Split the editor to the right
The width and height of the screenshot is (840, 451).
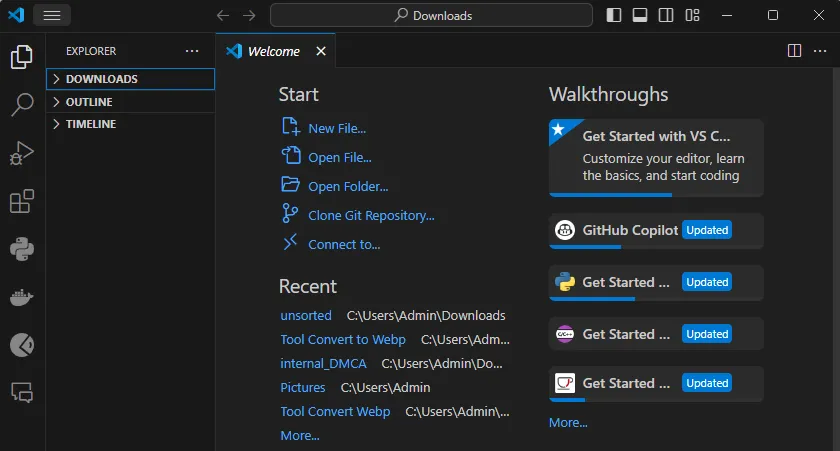[x=794, y=51]
